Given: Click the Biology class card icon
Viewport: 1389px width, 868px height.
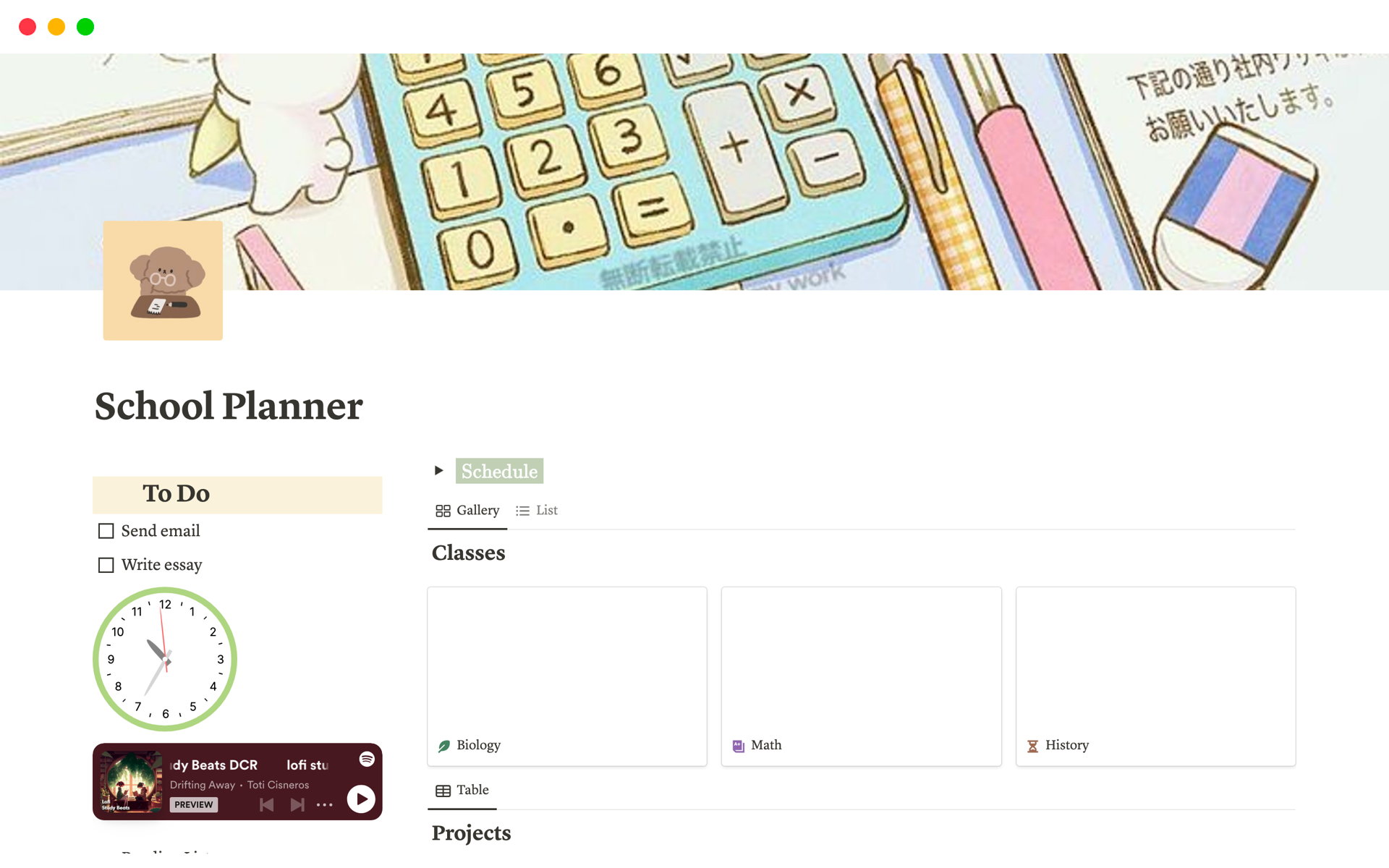Looking at the screenshot, I should point(445,745).
